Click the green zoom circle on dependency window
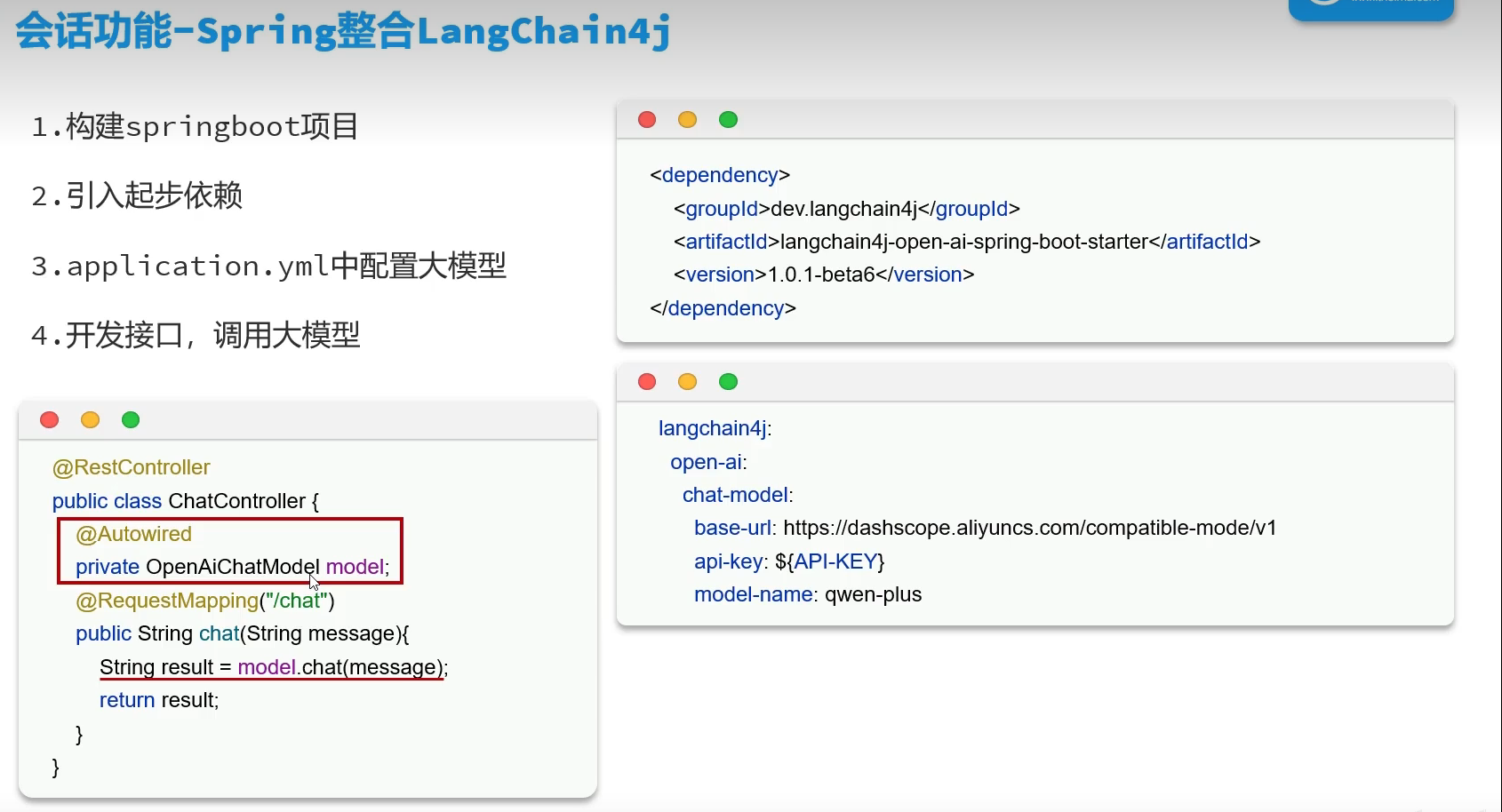This screenshot has height=812, width=1502. coord(728,119)
